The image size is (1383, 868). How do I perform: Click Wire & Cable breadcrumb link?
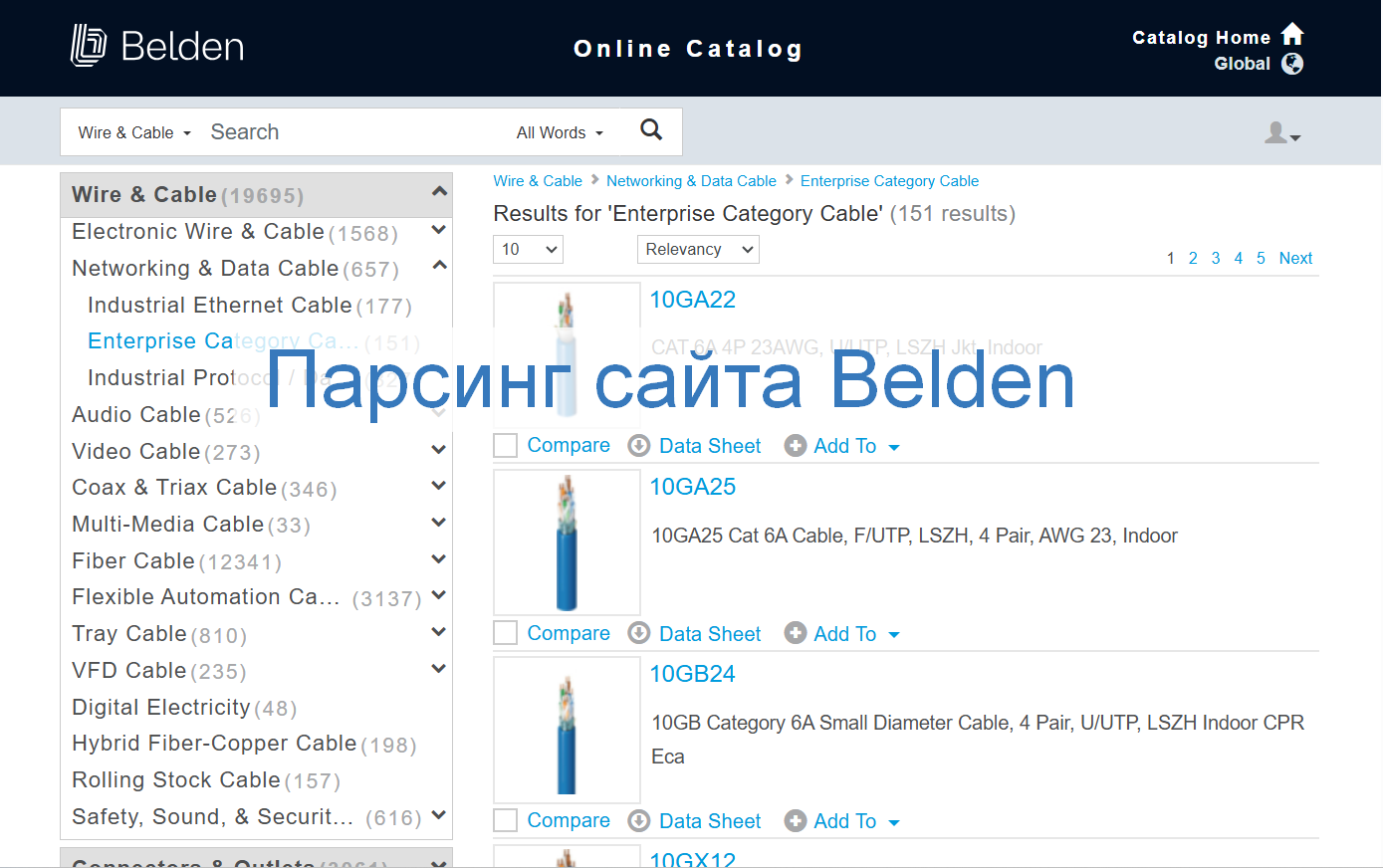click(538, 181)
